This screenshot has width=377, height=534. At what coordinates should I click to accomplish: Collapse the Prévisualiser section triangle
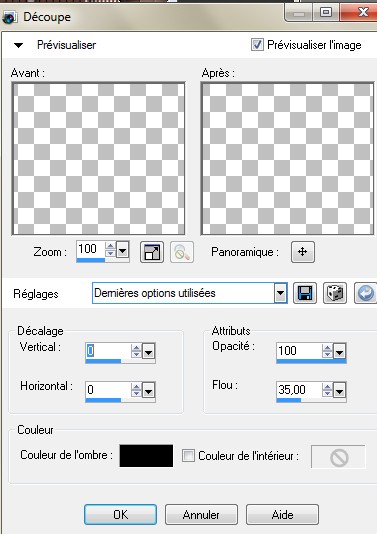(x=18, y=45)
